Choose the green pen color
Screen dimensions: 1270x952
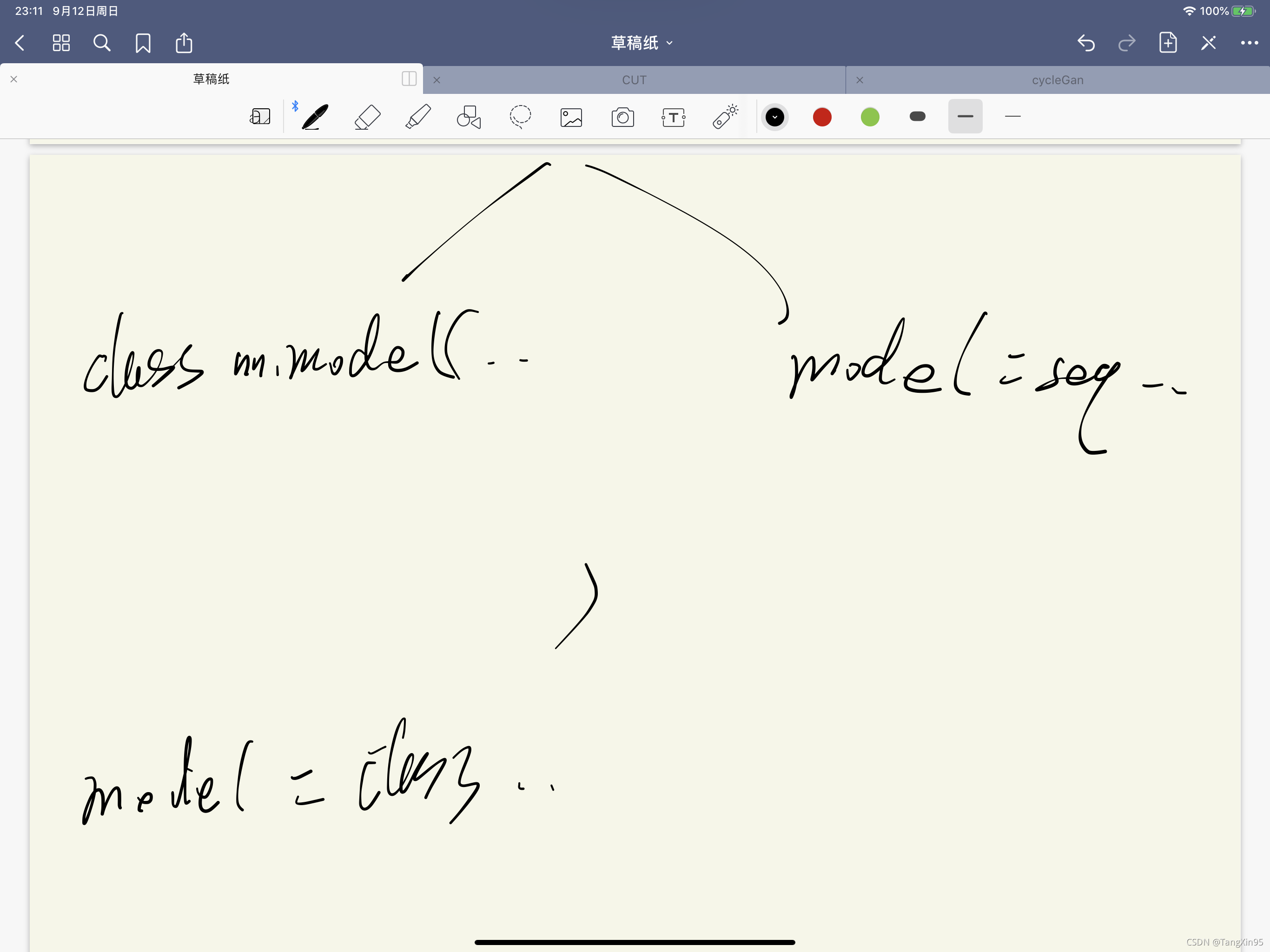coord(870,117)
